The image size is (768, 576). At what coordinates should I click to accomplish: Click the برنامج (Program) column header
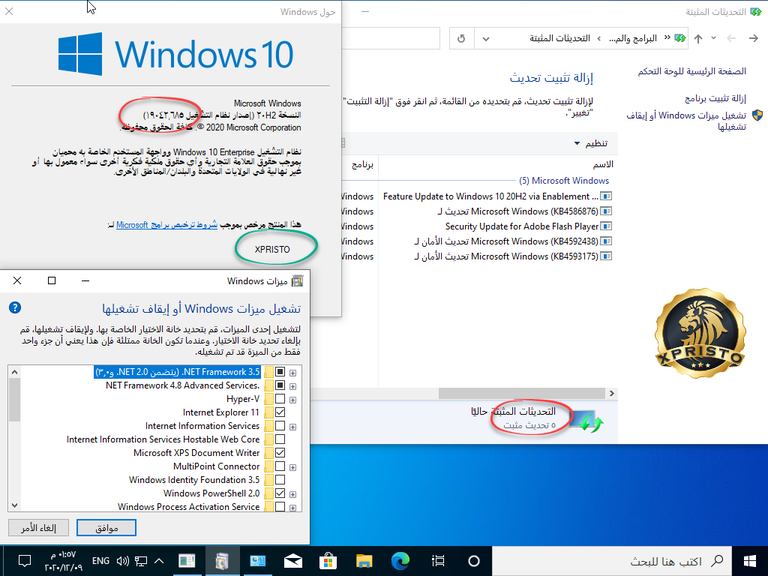360,164
